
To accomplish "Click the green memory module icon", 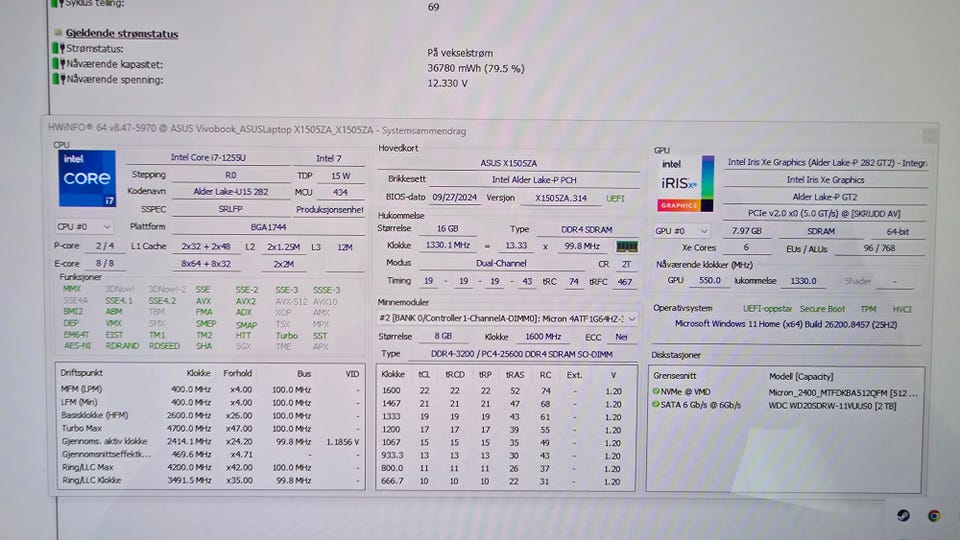I will 626,246.
